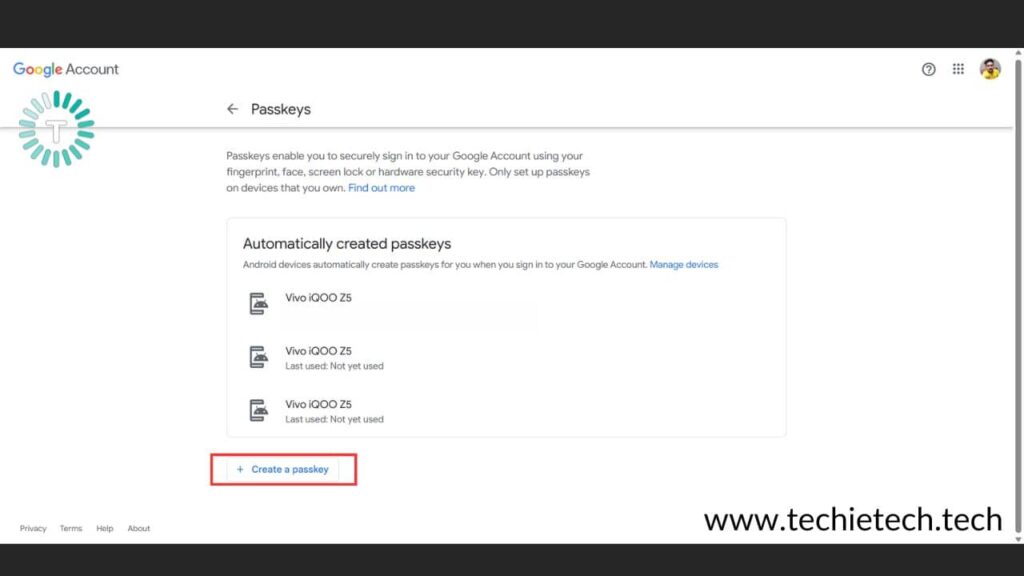Screen dimensions: 1024x576
Task: Click the Create a passkey button
Action: tap(283, 468)
